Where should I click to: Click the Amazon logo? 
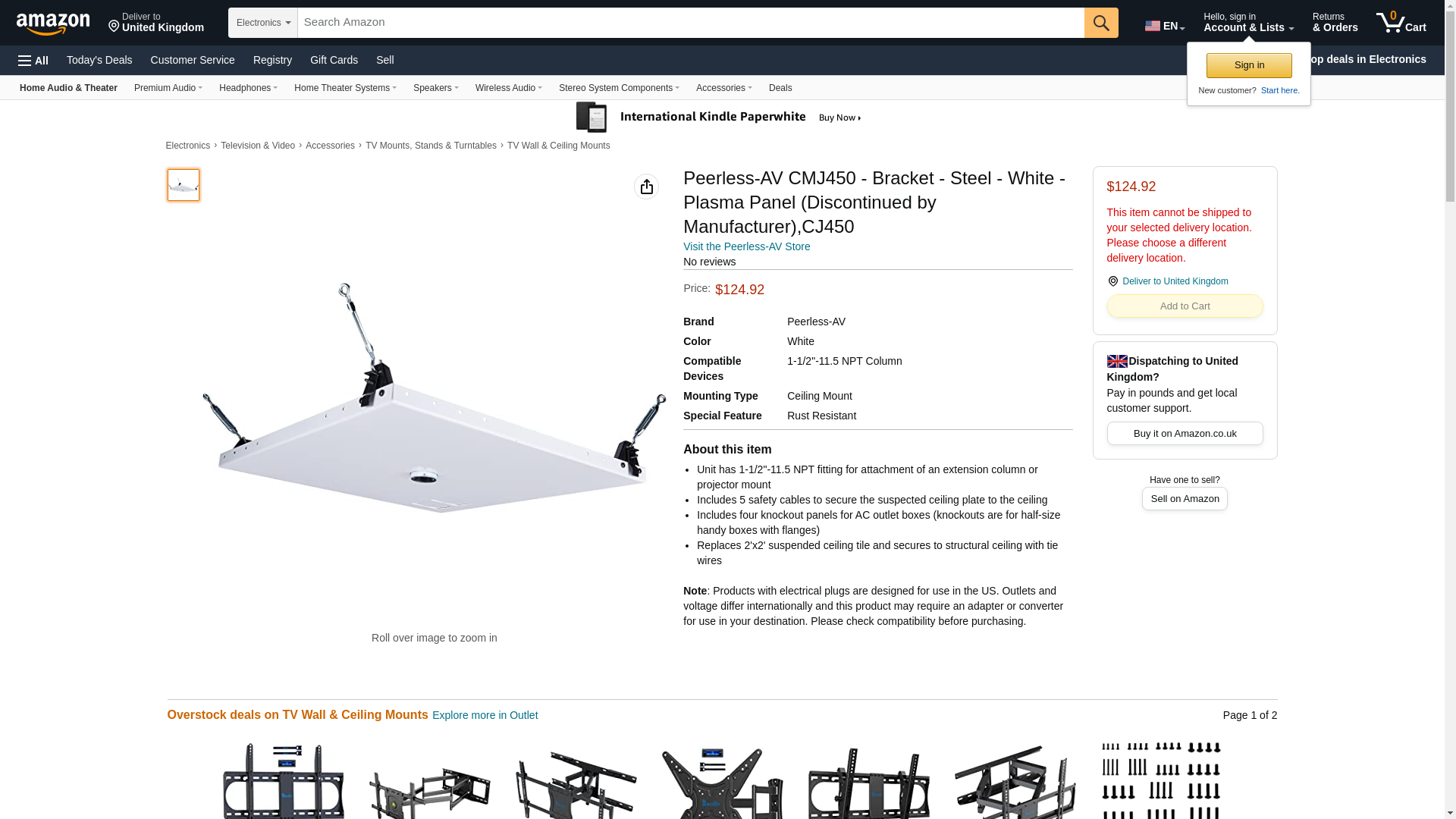pyautogui.click(x=53, y=24)
